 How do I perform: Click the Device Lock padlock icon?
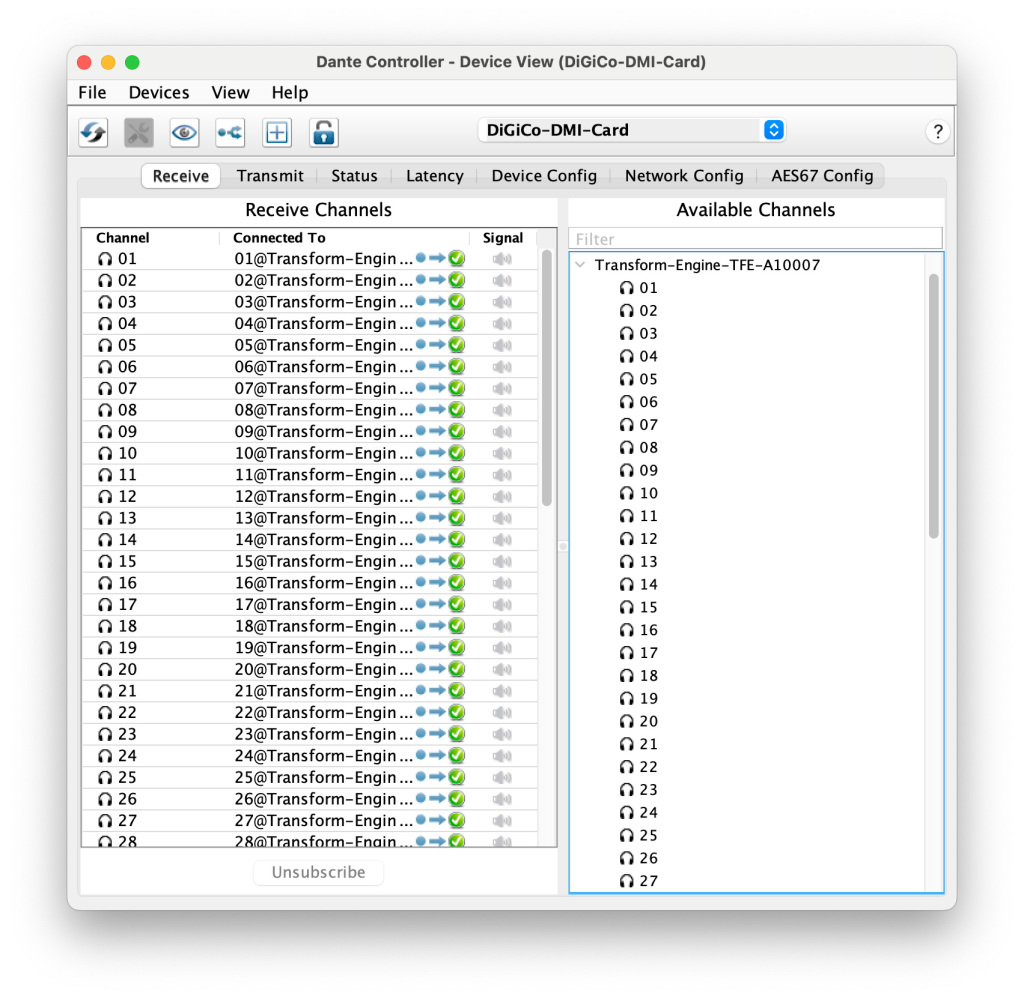point(323,133)
